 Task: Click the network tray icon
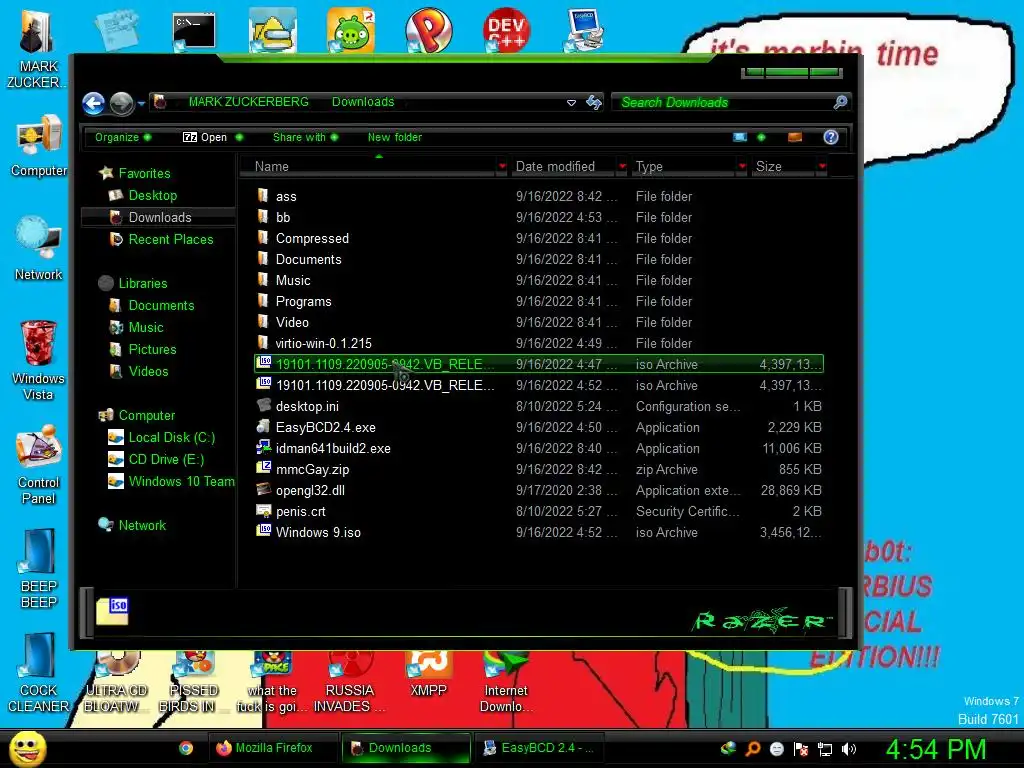point(825,749)
